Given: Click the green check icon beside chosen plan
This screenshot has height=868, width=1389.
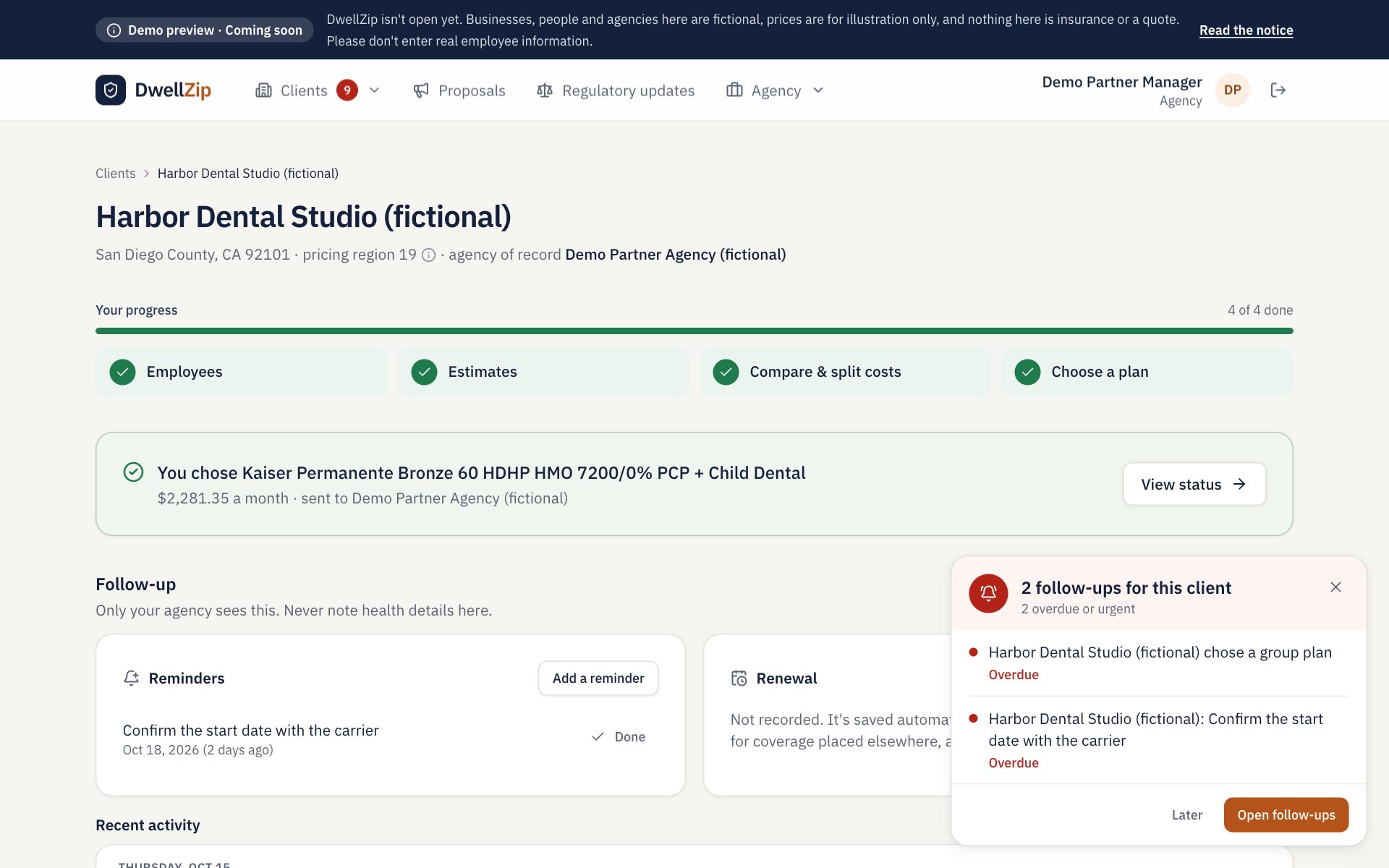Looking at the screenshot, I should tap(133, 472).
